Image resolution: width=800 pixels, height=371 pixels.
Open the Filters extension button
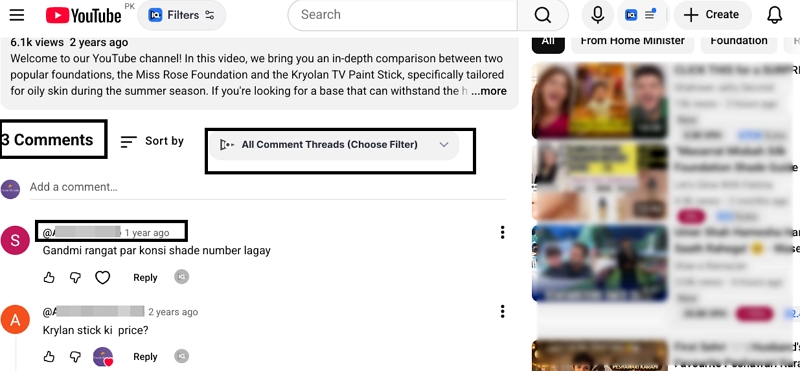coord(181,15)
